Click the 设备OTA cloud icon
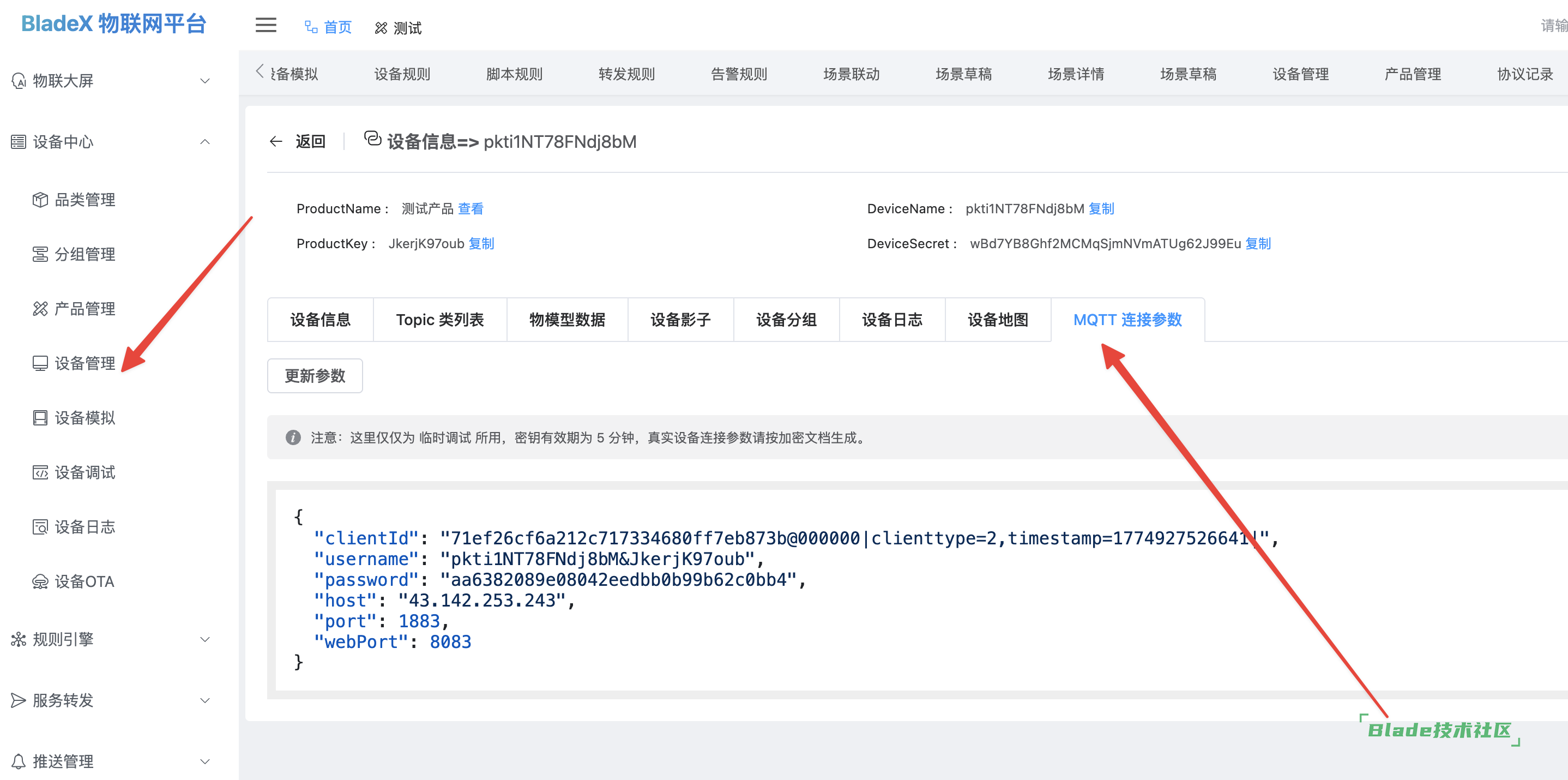Screen dimensions: 1568x780 tap(40, 581)
